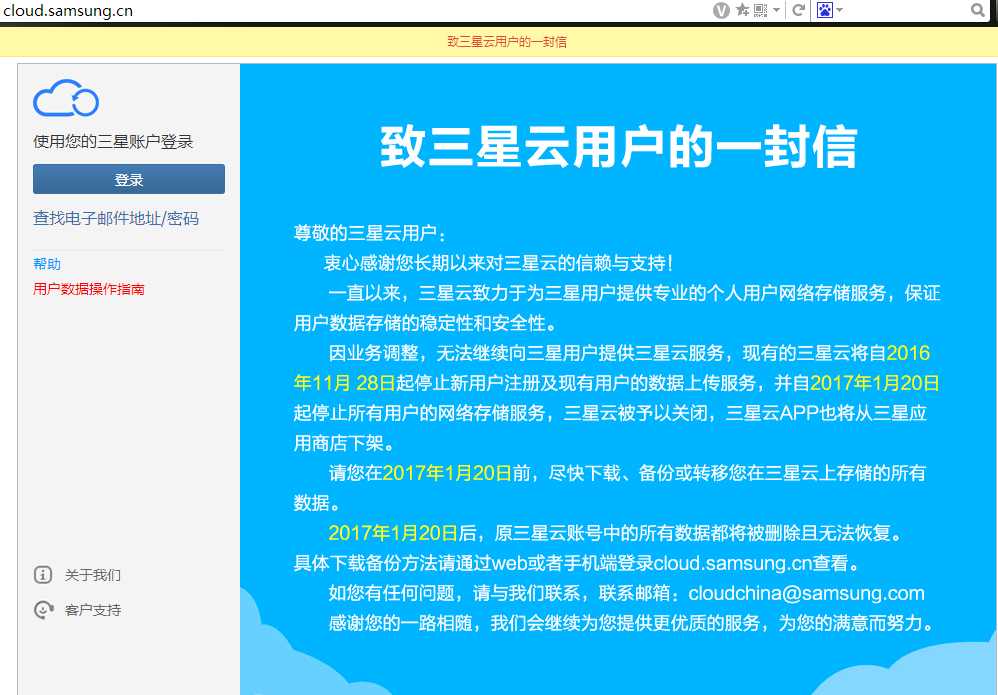998x695 pixels.
Task: Open the 客户支持 link text
Action: (x=93, y=610)
